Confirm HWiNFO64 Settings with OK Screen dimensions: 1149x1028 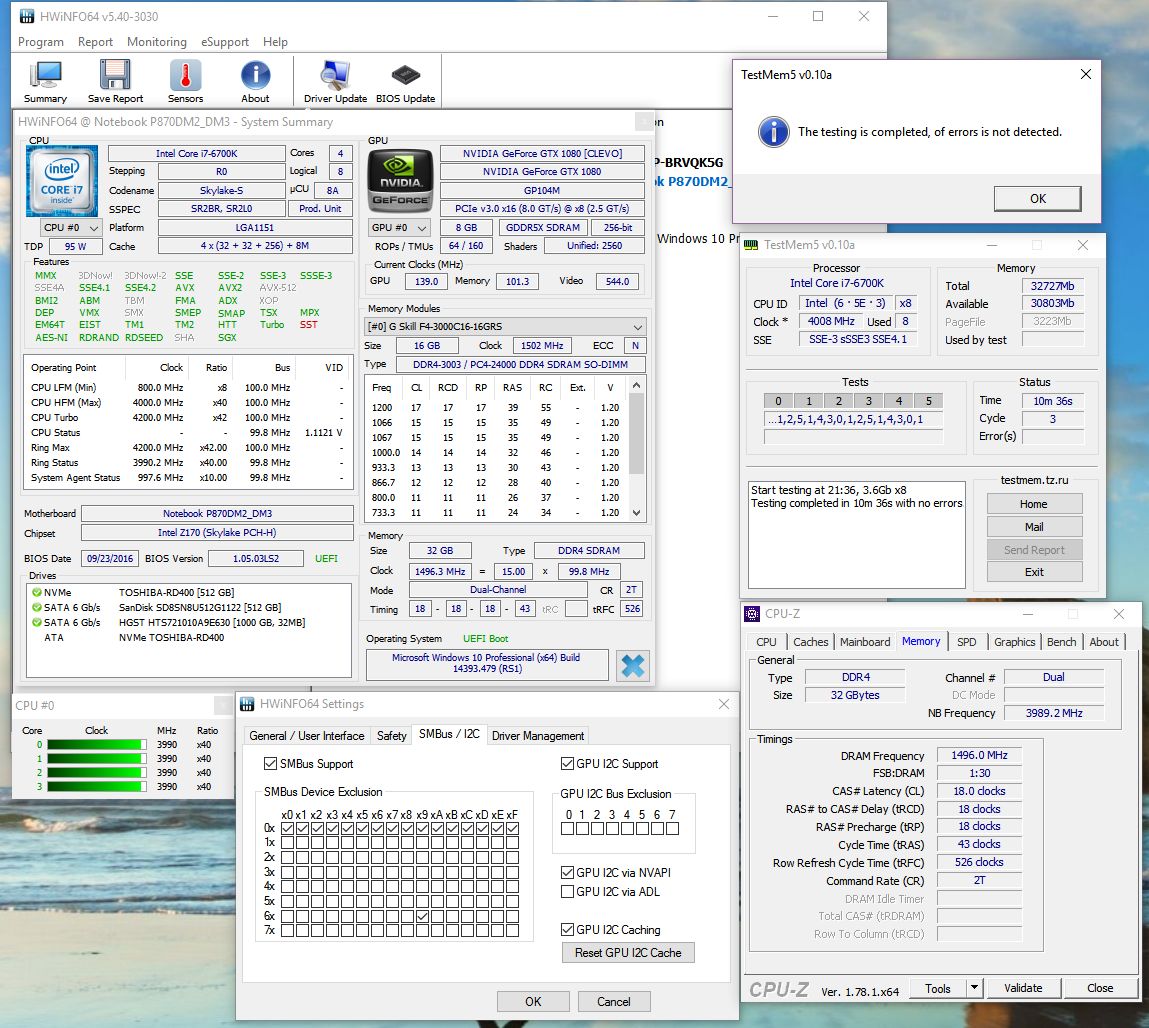click(533, 1002)
